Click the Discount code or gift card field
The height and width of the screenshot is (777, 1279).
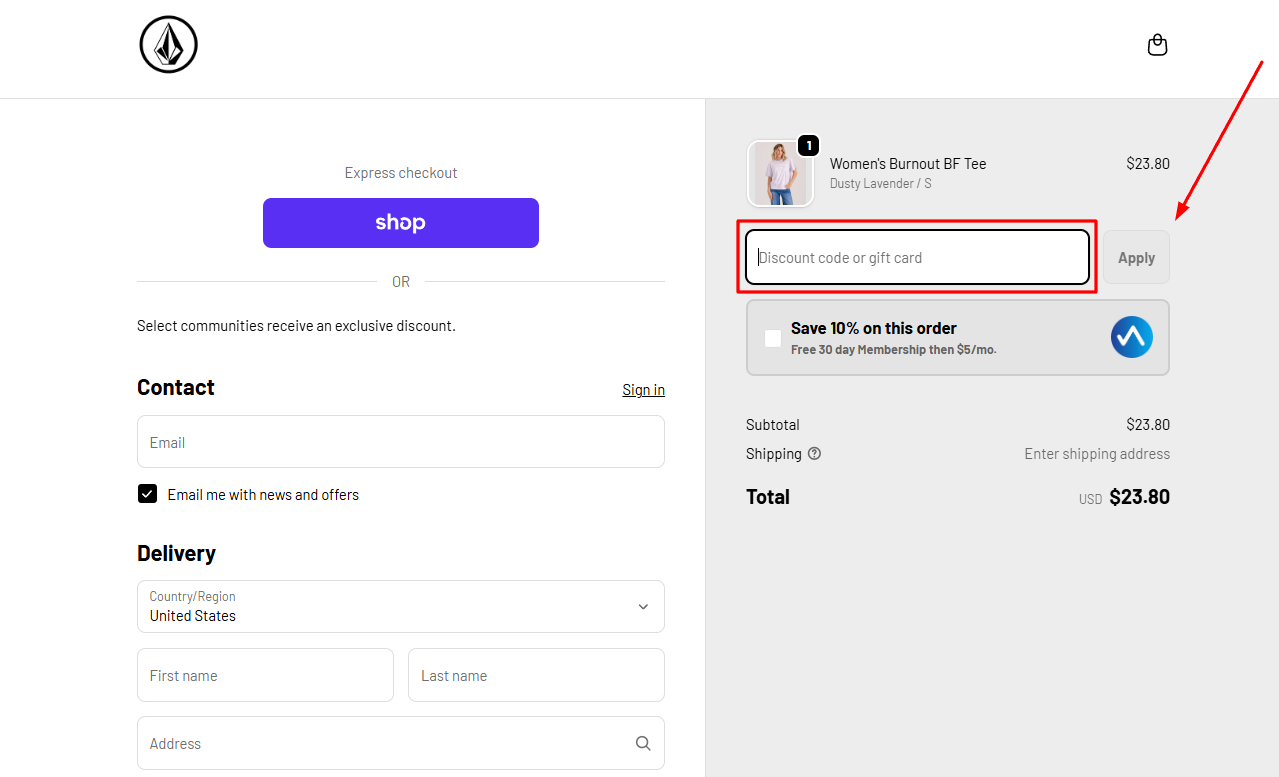click(x=917, y=257)
